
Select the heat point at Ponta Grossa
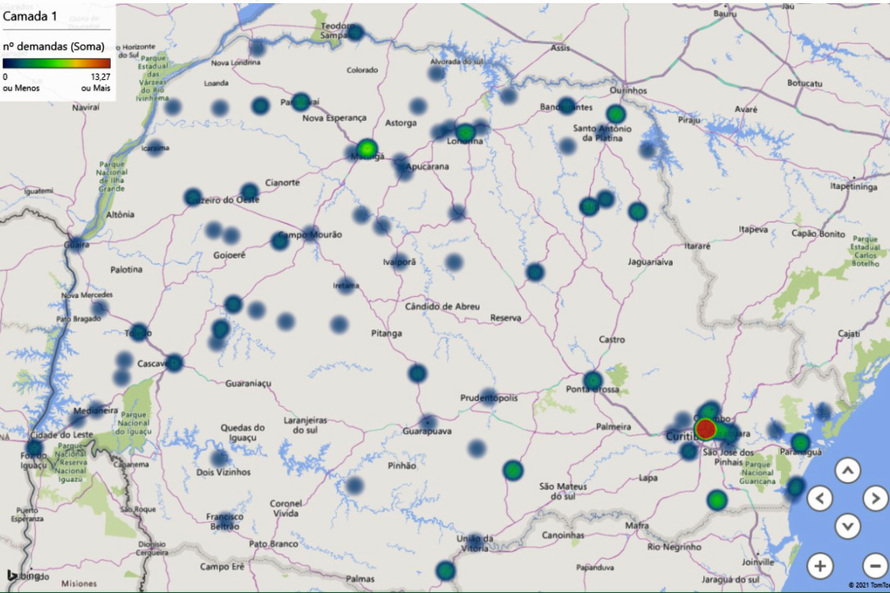[593, 380]
